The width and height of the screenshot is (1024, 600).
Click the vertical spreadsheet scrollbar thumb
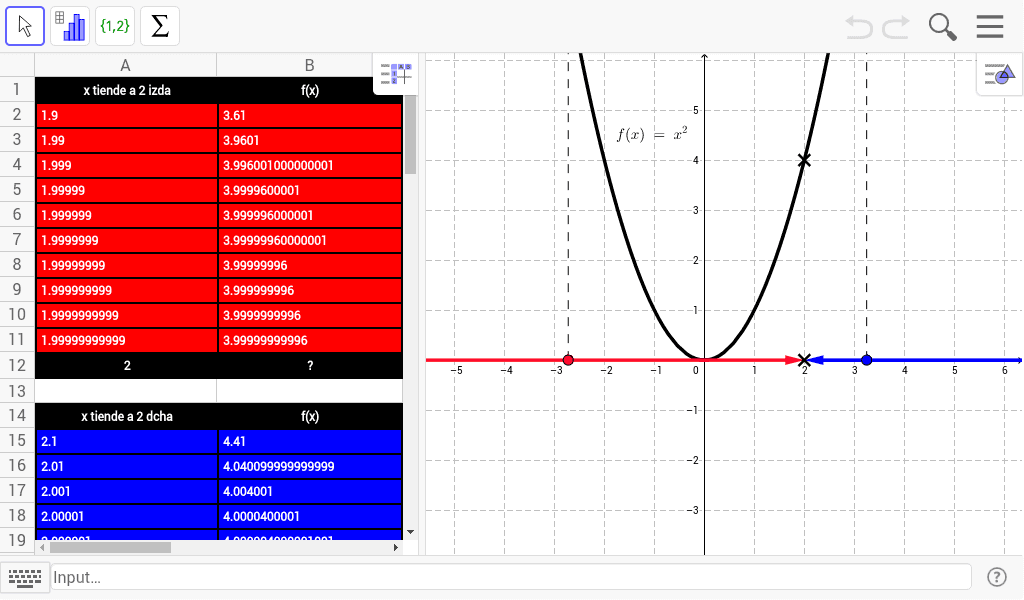tap(410, 134)
